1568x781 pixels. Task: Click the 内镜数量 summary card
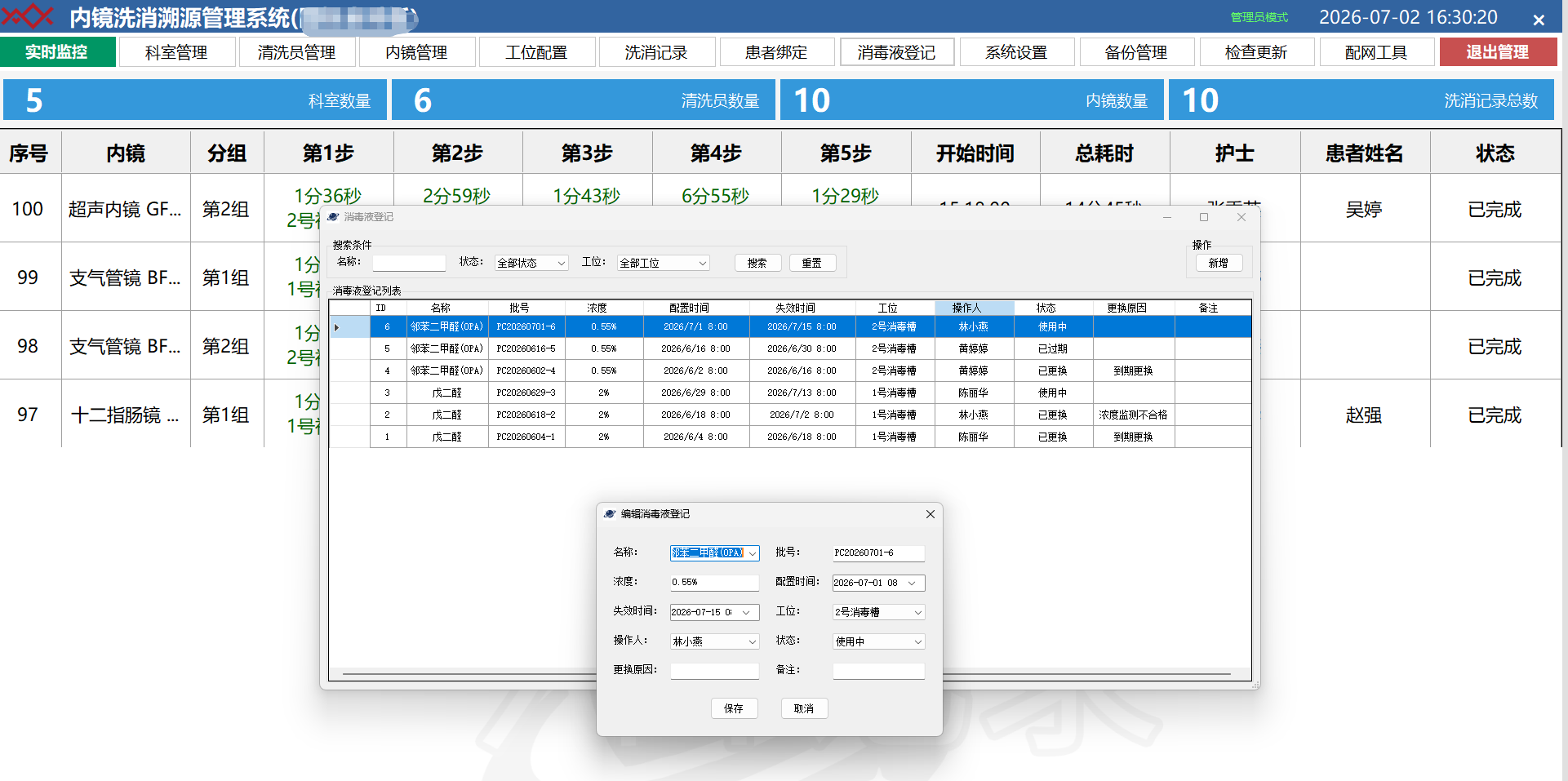972,100
